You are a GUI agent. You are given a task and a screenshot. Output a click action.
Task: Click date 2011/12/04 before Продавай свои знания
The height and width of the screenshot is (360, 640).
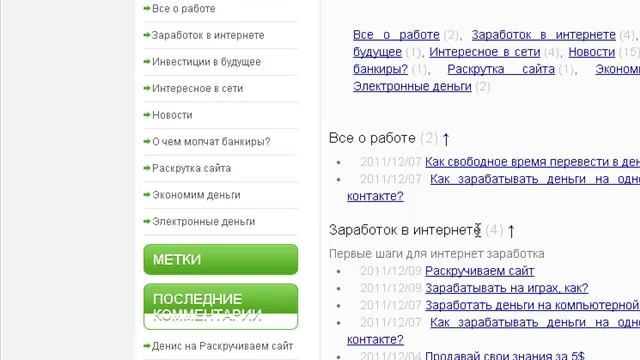[391, 356]
